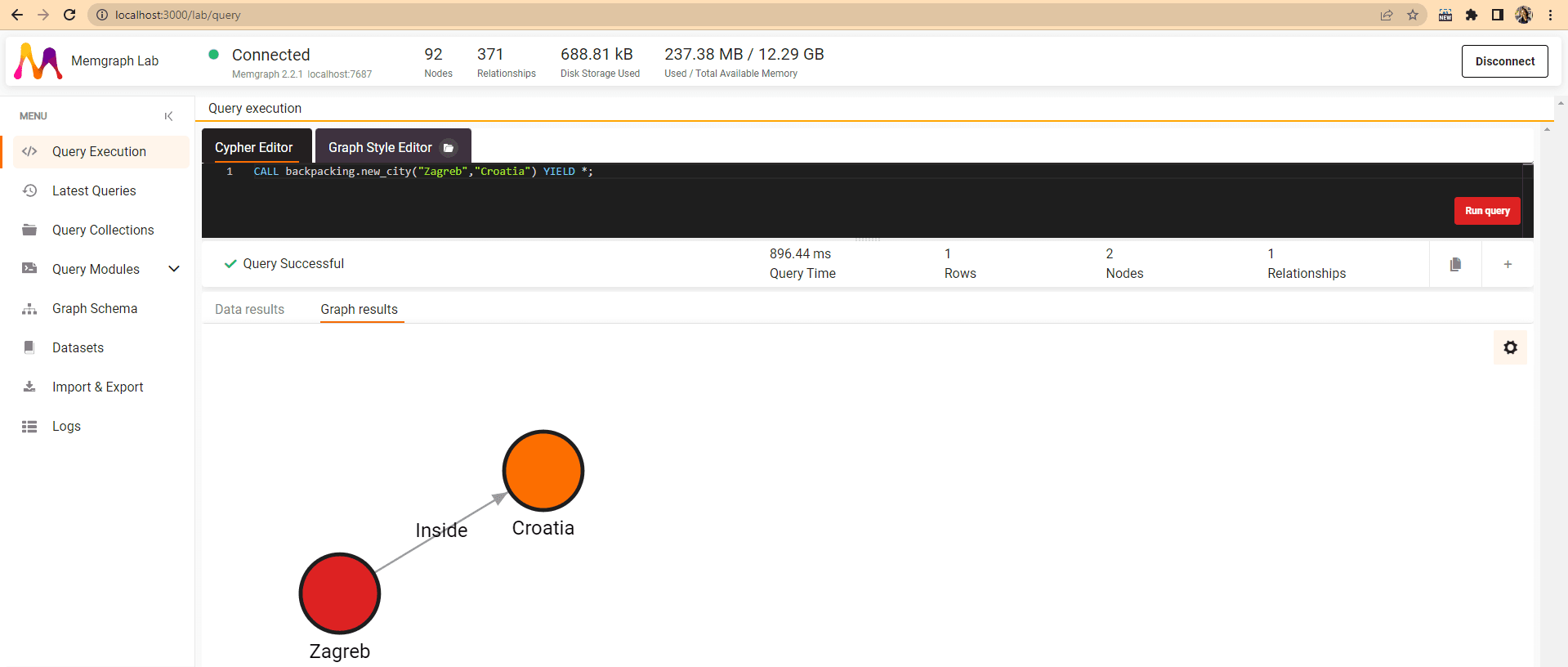Copy query results with clipboard icon

[x=1455, y=264]
